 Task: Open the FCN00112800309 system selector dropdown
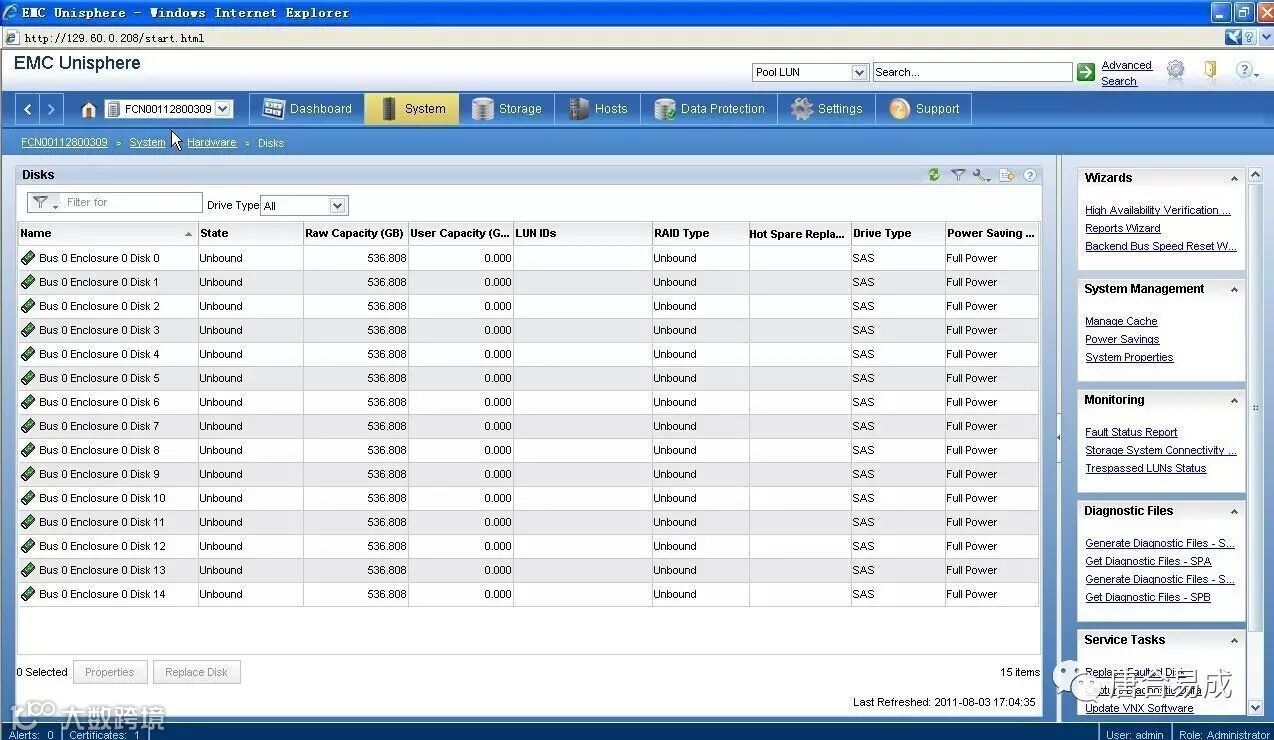223,109
